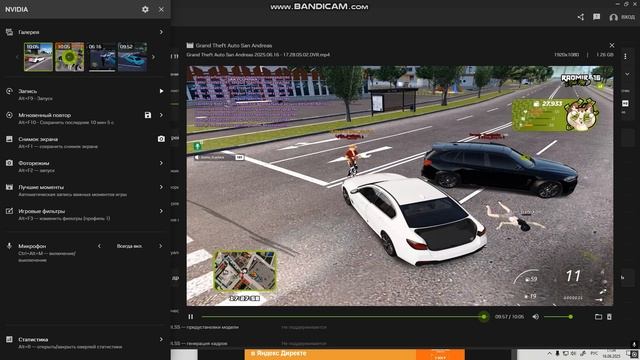
Task: Close the video preview player
Action: tap(611, 45)
